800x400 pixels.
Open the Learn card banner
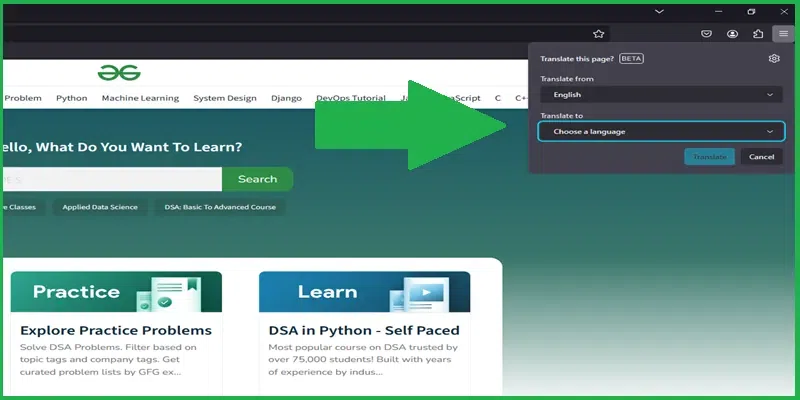pos(364,291)
